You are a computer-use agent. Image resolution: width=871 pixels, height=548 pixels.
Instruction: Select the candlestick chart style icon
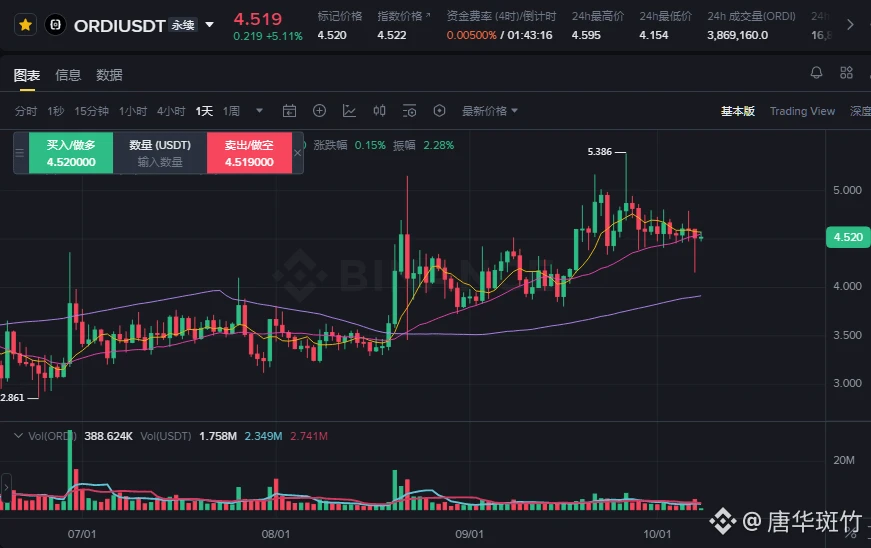click(x=379, y=111)
